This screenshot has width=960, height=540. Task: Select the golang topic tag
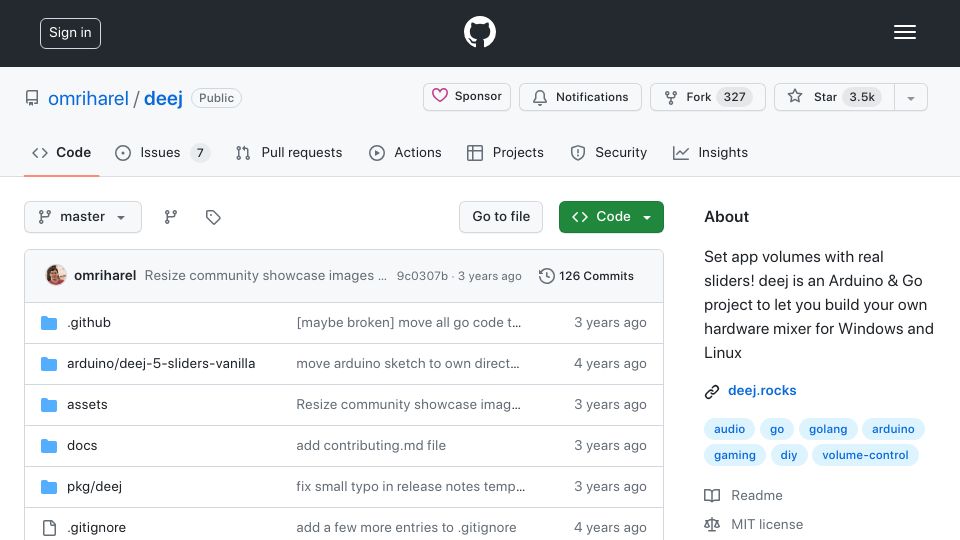pyautogui.click(x=828, y=429)
